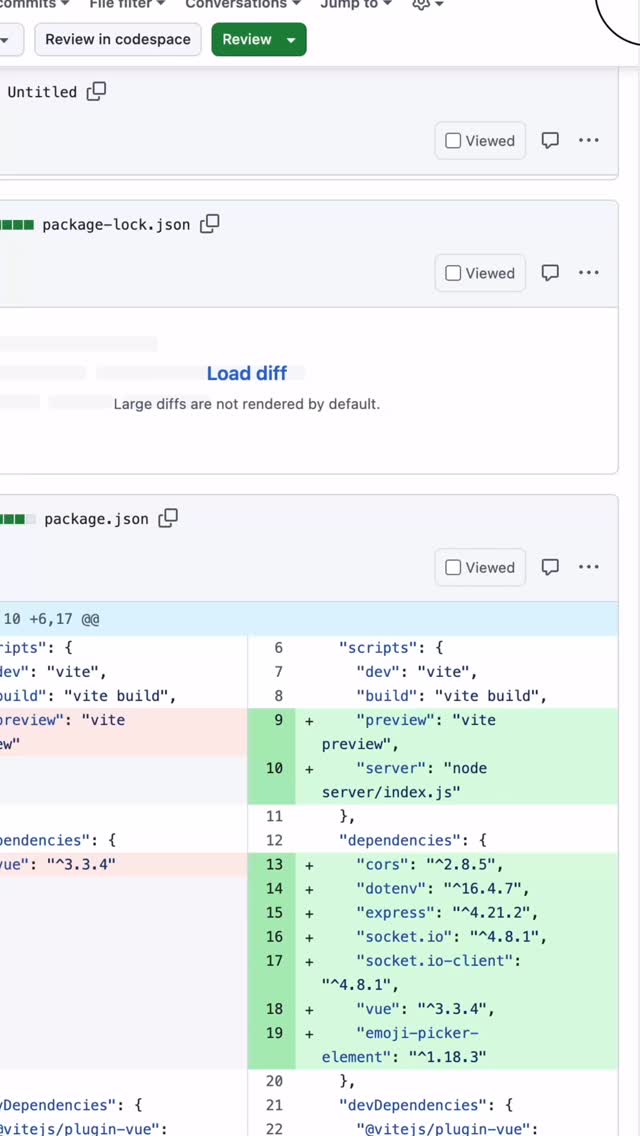Screen dimensions: 640x1136
Task: Copy the Untitled file path
Action: (x=96, y=91)
